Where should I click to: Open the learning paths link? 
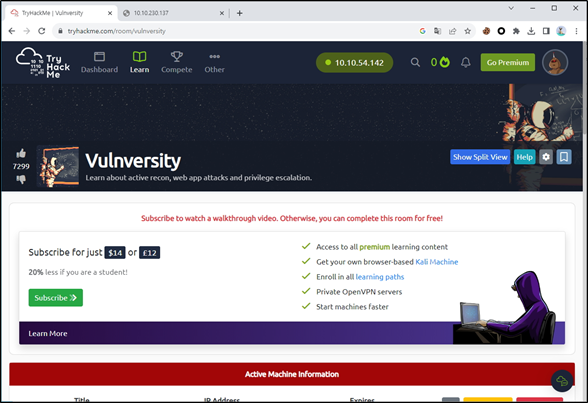point(380,277)
